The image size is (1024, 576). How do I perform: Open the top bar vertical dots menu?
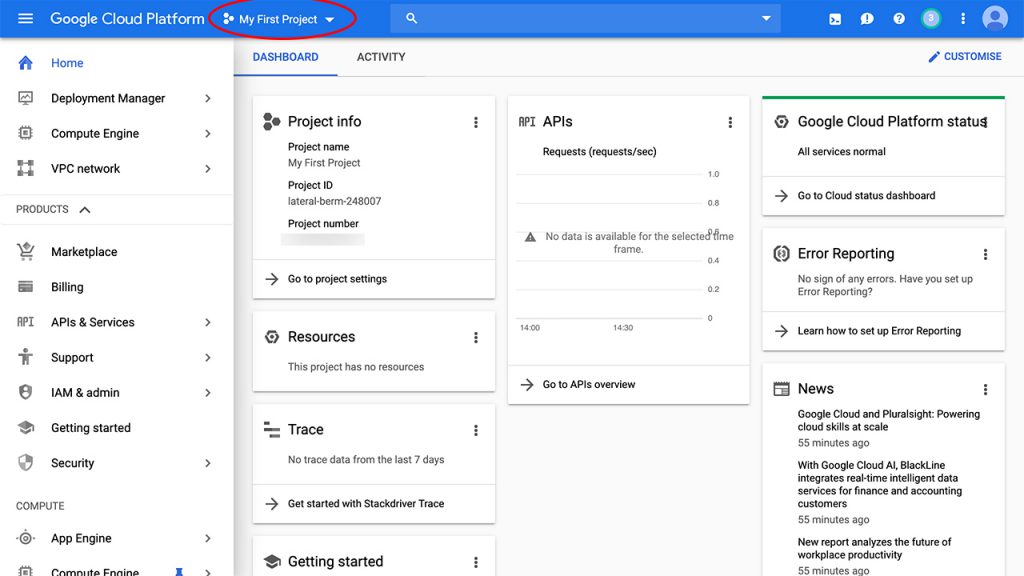[x=963, y=18]
